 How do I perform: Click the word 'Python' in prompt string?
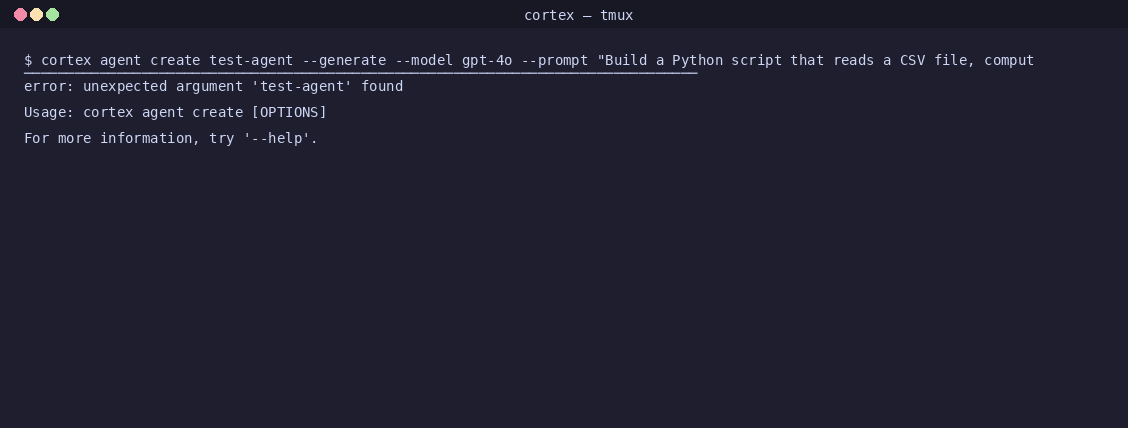697,60
